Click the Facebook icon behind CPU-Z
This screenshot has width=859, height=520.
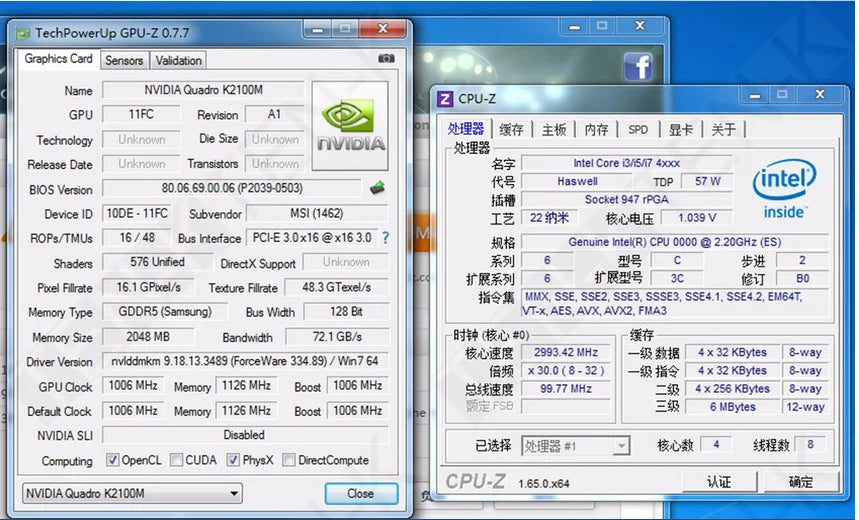[x=638, y=67]
